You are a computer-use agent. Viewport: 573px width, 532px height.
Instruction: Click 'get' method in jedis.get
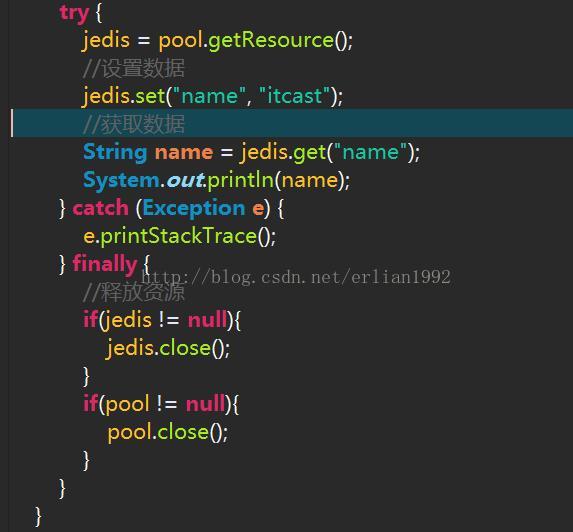[309, 152]
